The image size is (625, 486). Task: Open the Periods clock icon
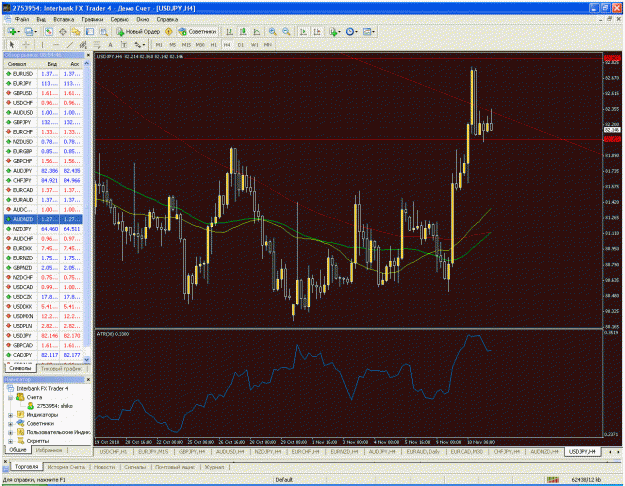tap(351, 31)
